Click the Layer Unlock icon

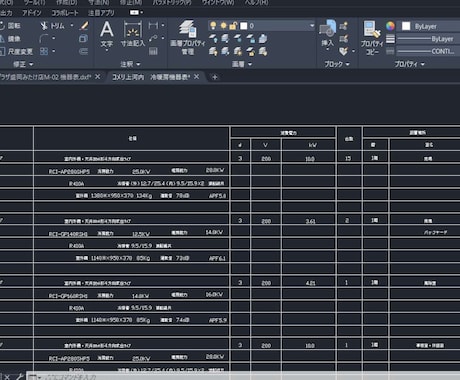250,51
